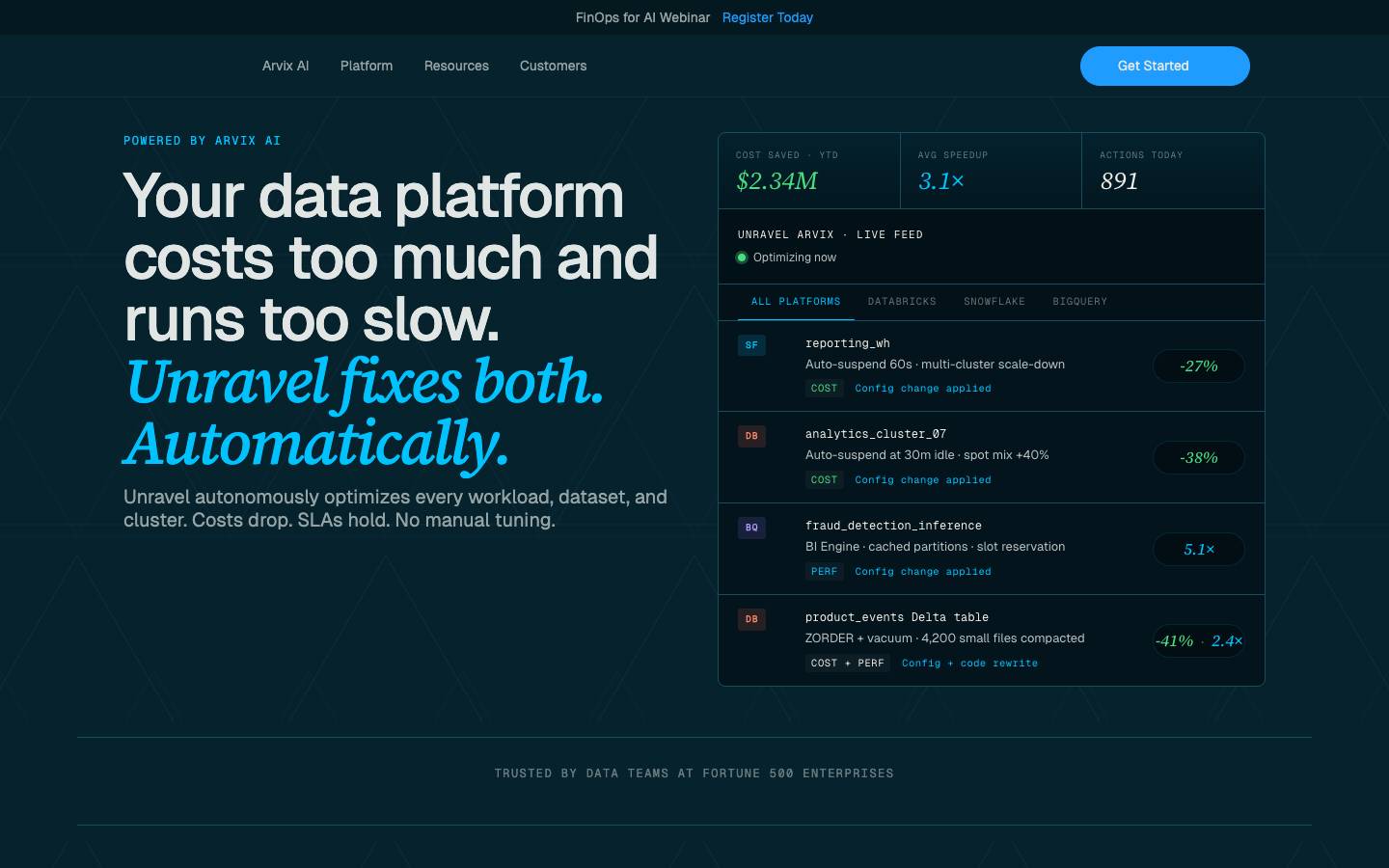Click the Unravel Arvix · Live Feed heading
Screen dimensions: 1389x868
[831, 234]
